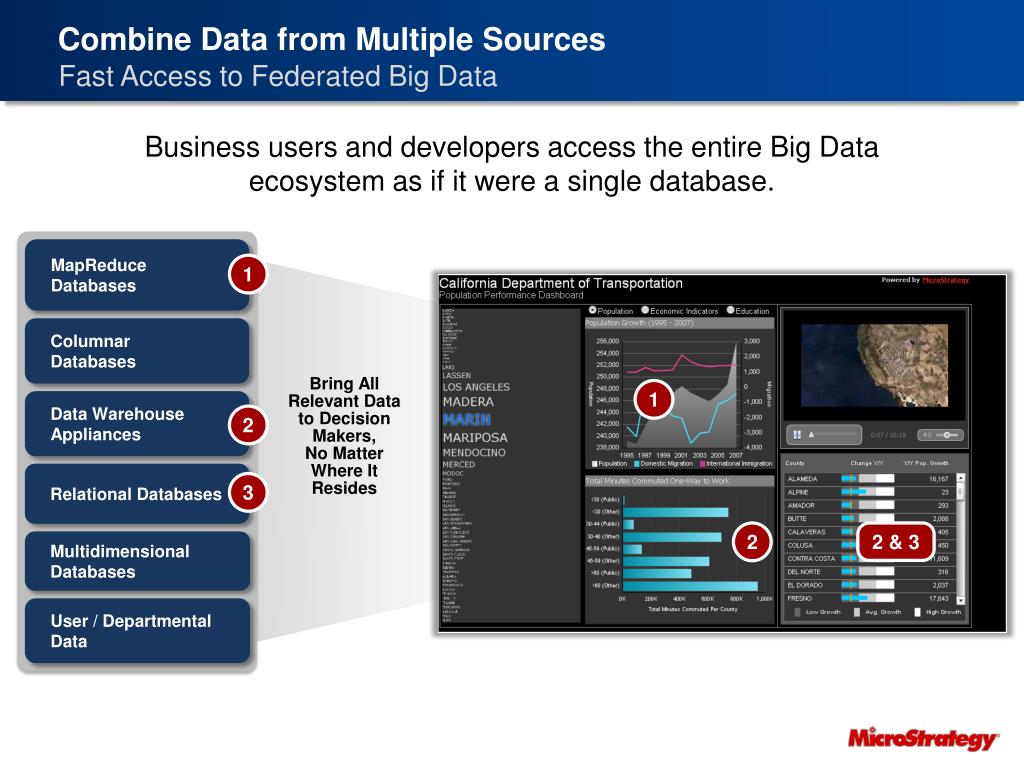Click the Avg. Growth legend swatch
Image resolution: width=1024 pixels, height=768 pixels.
pos(857,612)
